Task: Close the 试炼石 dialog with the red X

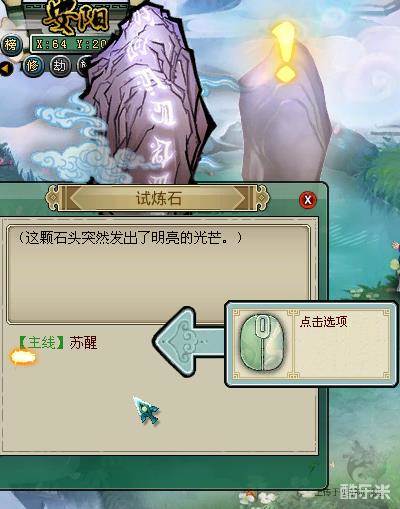Action: [x=307, y=200]
